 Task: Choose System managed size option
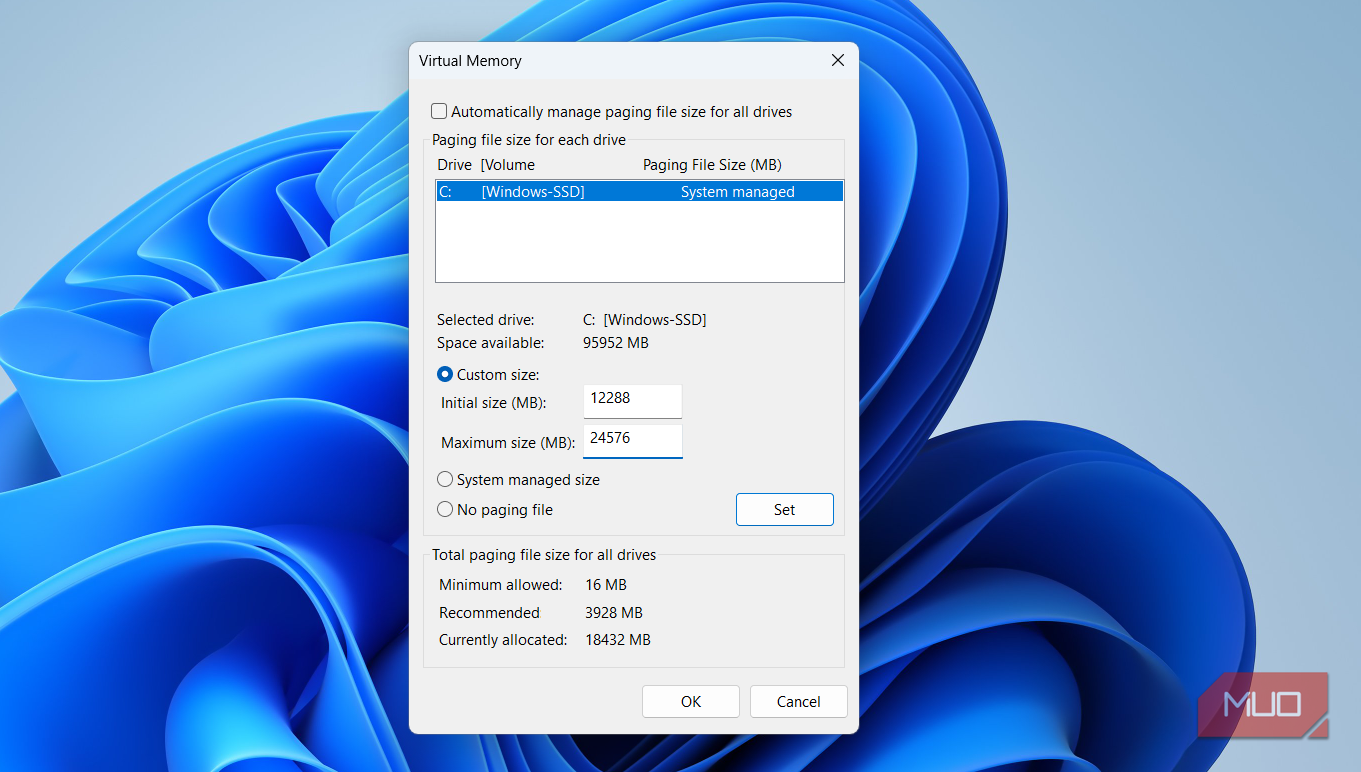445,480
